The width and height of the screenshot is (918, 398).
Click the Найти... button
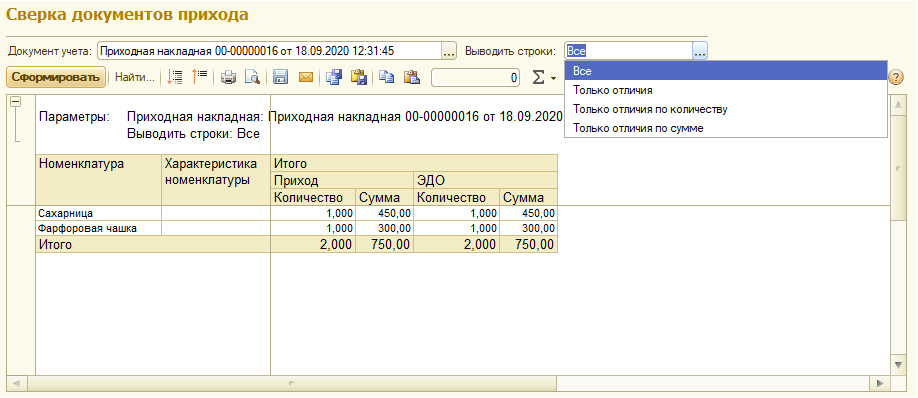coord(135,77)
